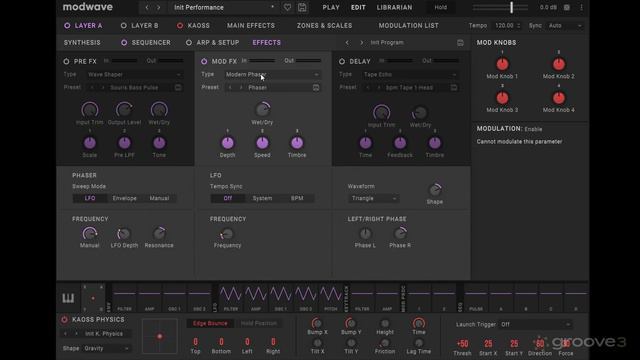Image resolution: width=640 pixels, height=360 pixels.
Task: Click the Bump X knob
Action: (x=317, y=323)
